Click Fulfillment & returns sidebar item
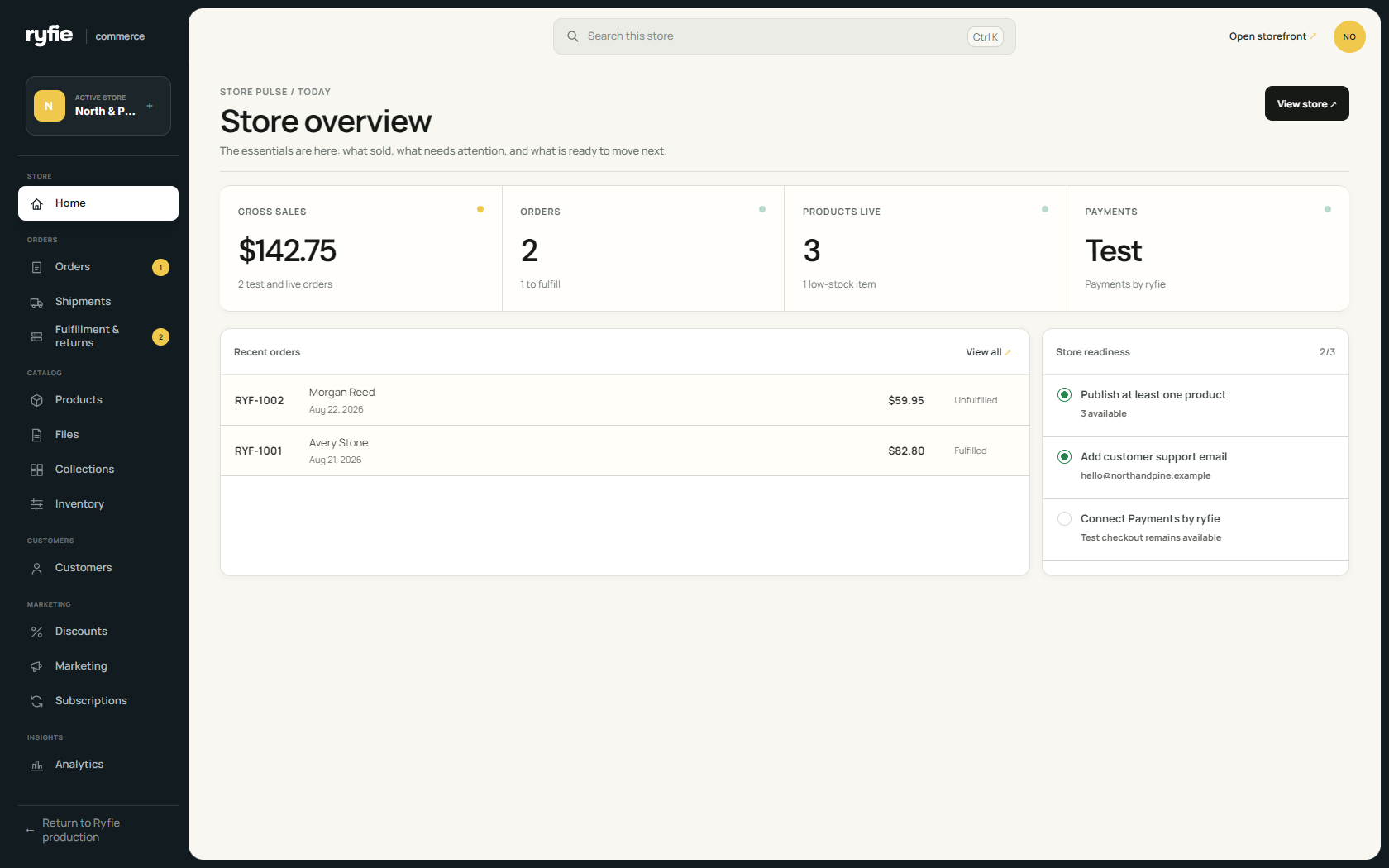This screenshot has width=1389, height=868. click(98, 336)
